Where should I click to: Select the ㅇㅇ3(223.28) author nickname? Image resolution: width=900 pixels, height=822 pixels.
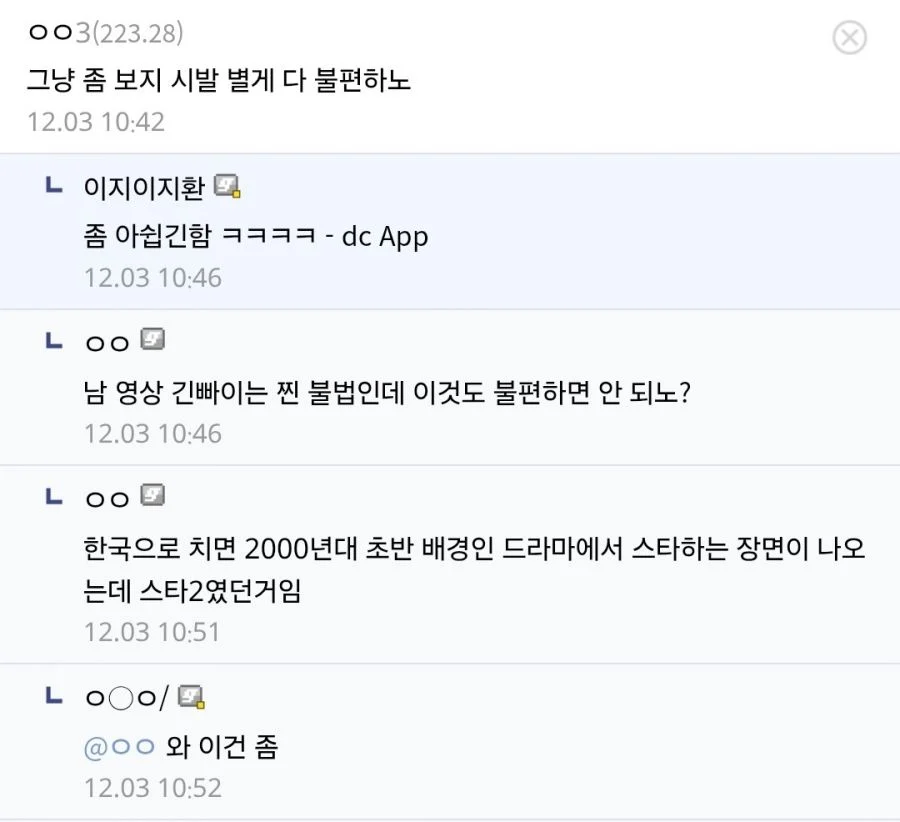(104, 33)
